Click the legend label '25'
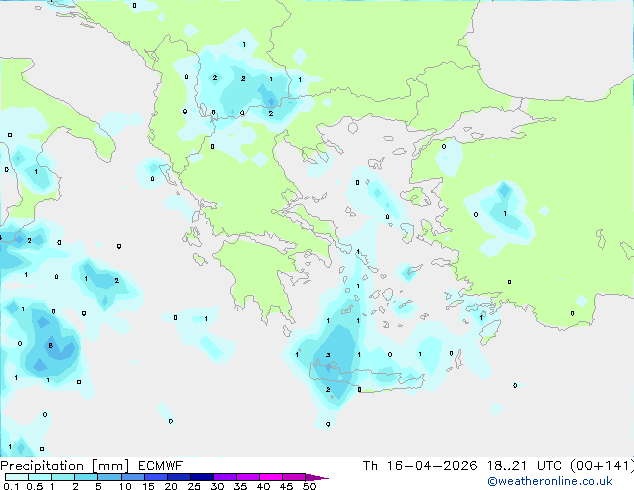The height and width of the screenshot is (490, 634). click(194, 486)
